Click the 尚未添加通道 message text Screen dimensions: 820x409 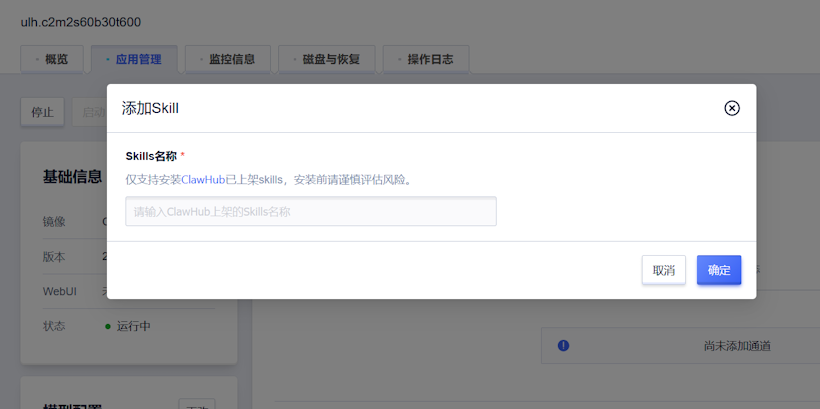click(737, 346)
